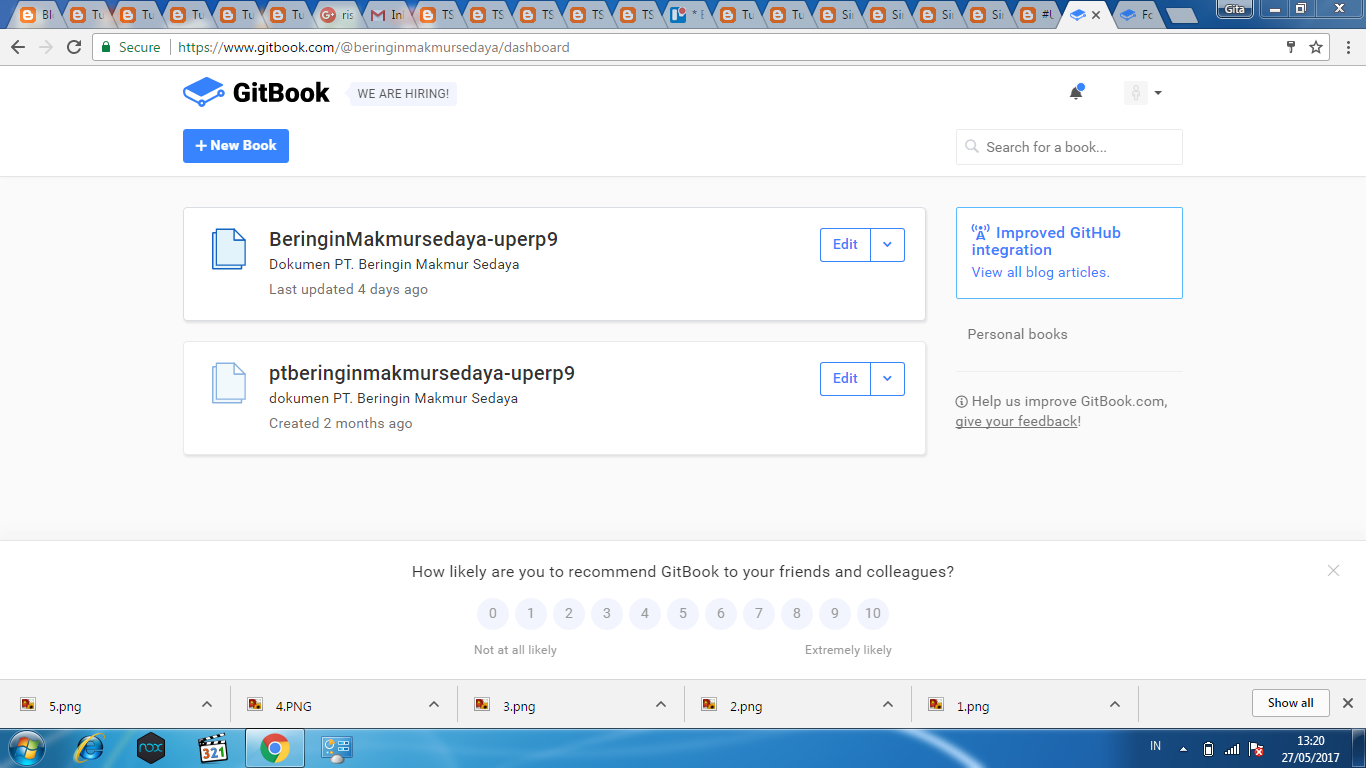Open Media Player Classic taskbar icon
The image size is (1366, 768).
tap(213, 748)
